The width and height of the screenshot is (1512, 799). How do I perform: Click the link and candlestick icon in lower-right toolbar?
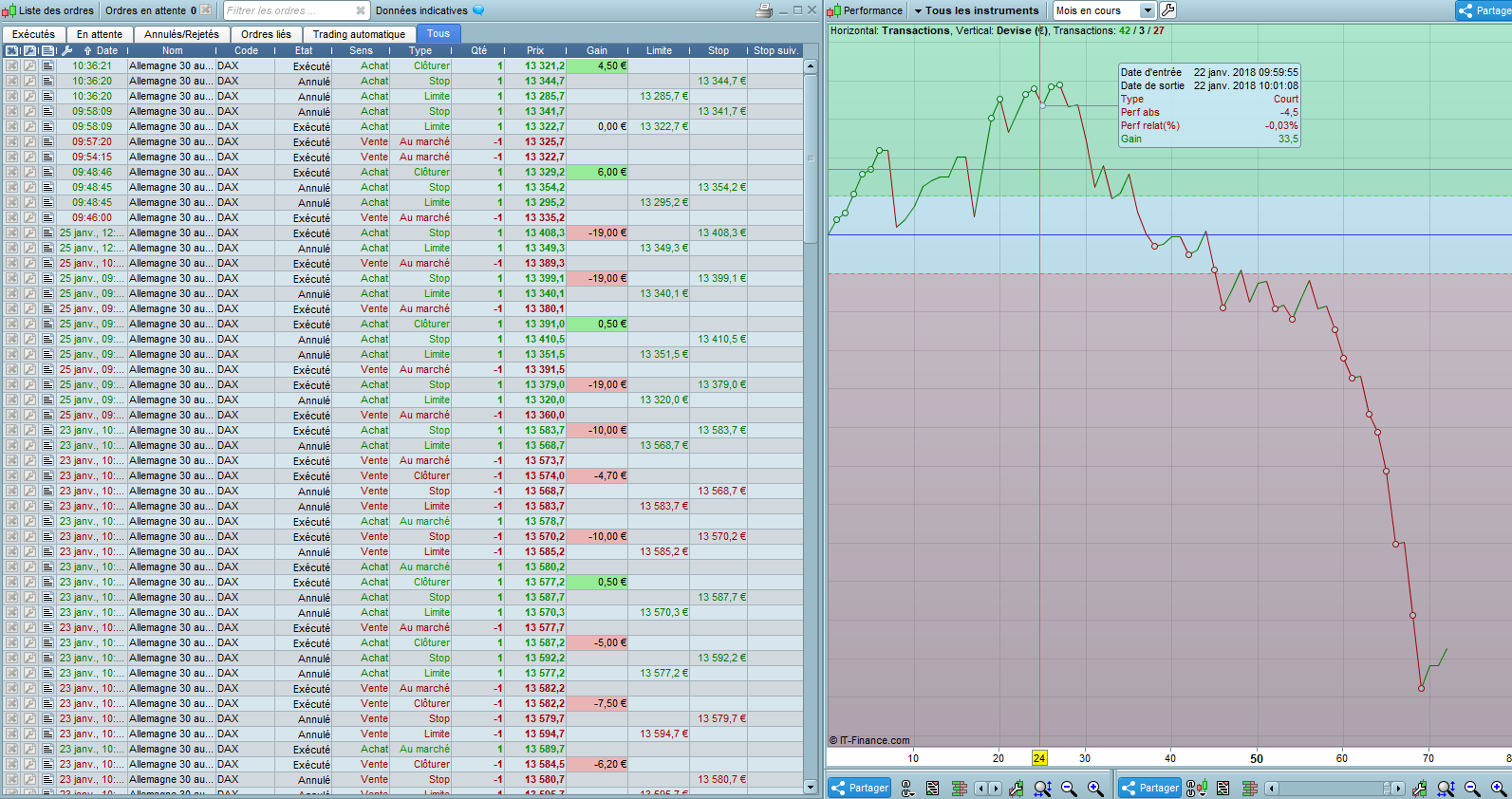(1197, 789)
